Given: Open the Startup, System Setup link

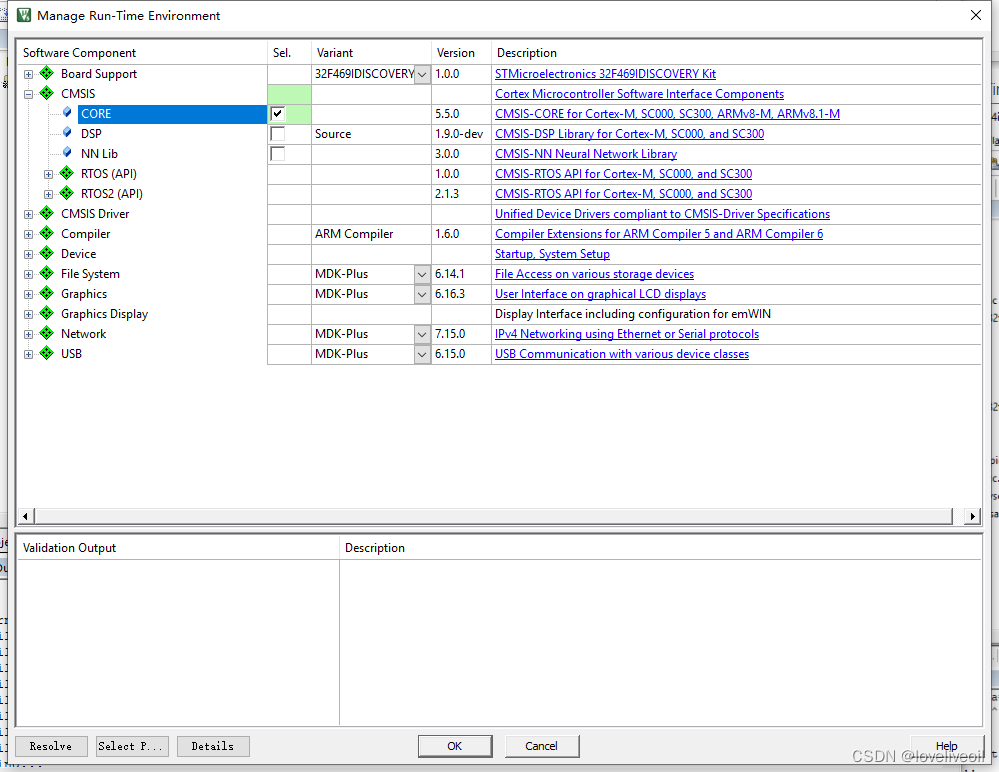Looking at the screenshot, I should [552, 254].
